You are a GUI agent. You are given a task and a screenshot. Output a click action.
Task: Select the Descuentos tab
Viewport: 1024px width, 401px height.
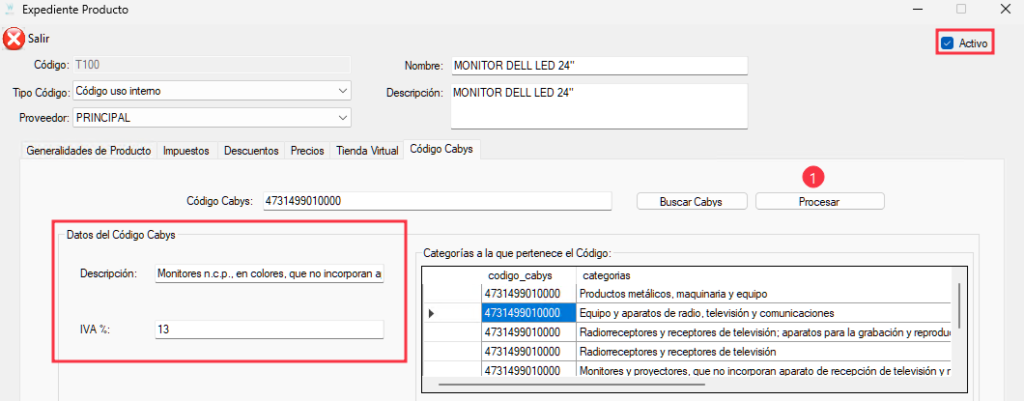(x=251, y=151)
